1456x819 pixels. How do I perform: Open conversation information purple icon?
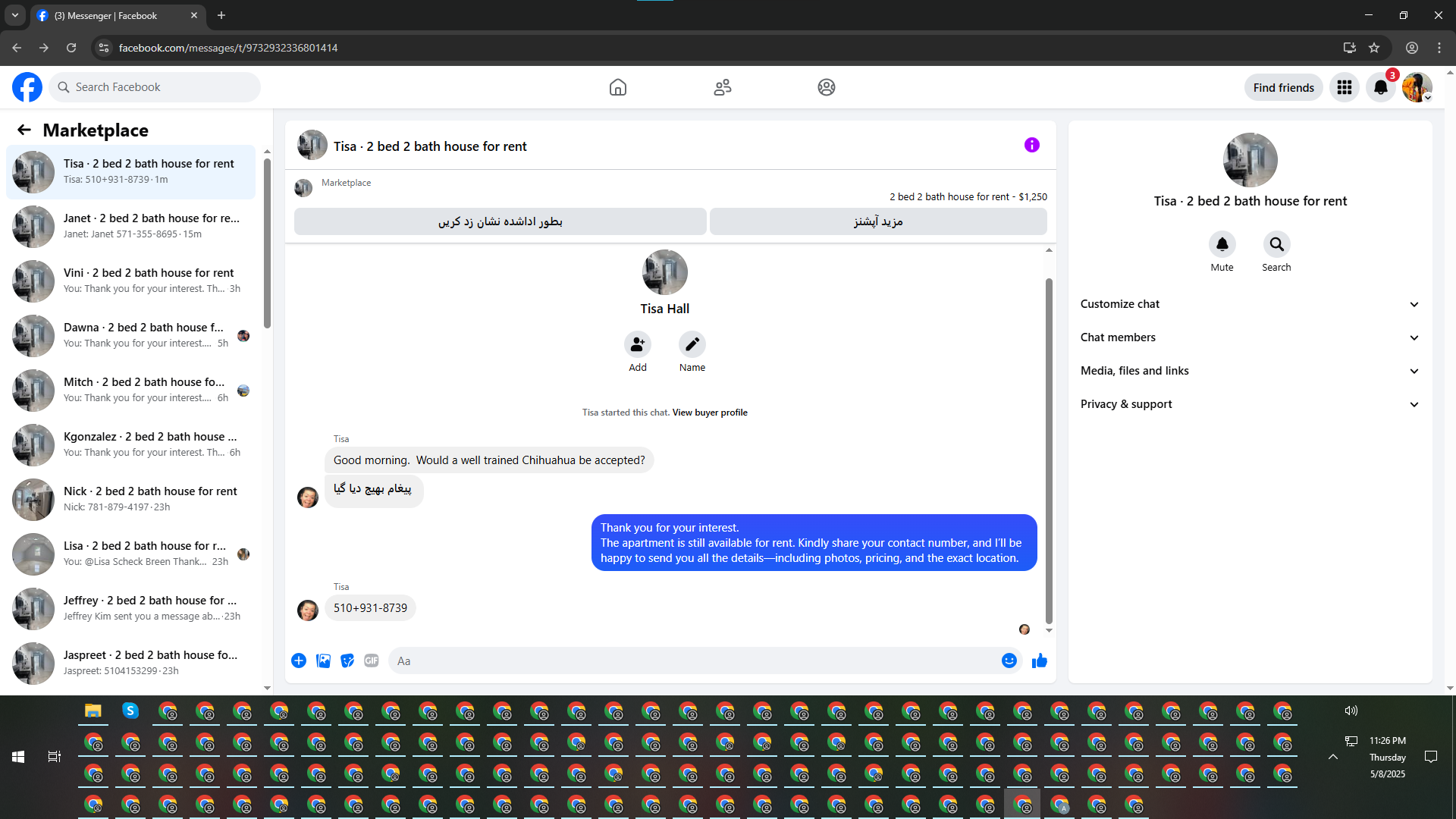[1032, 145]
